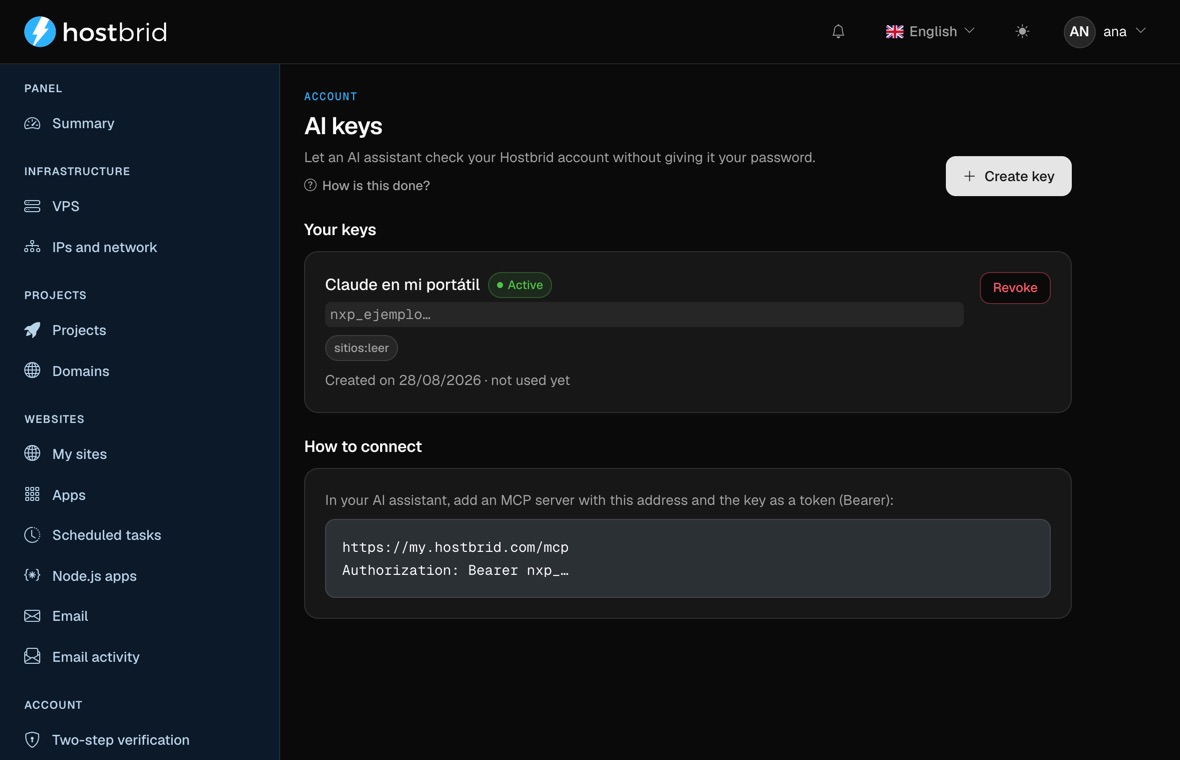The image size is (1180, 760).
Task: Click the Created on 28/08/2026 text
Action: (x=403, y=380)
